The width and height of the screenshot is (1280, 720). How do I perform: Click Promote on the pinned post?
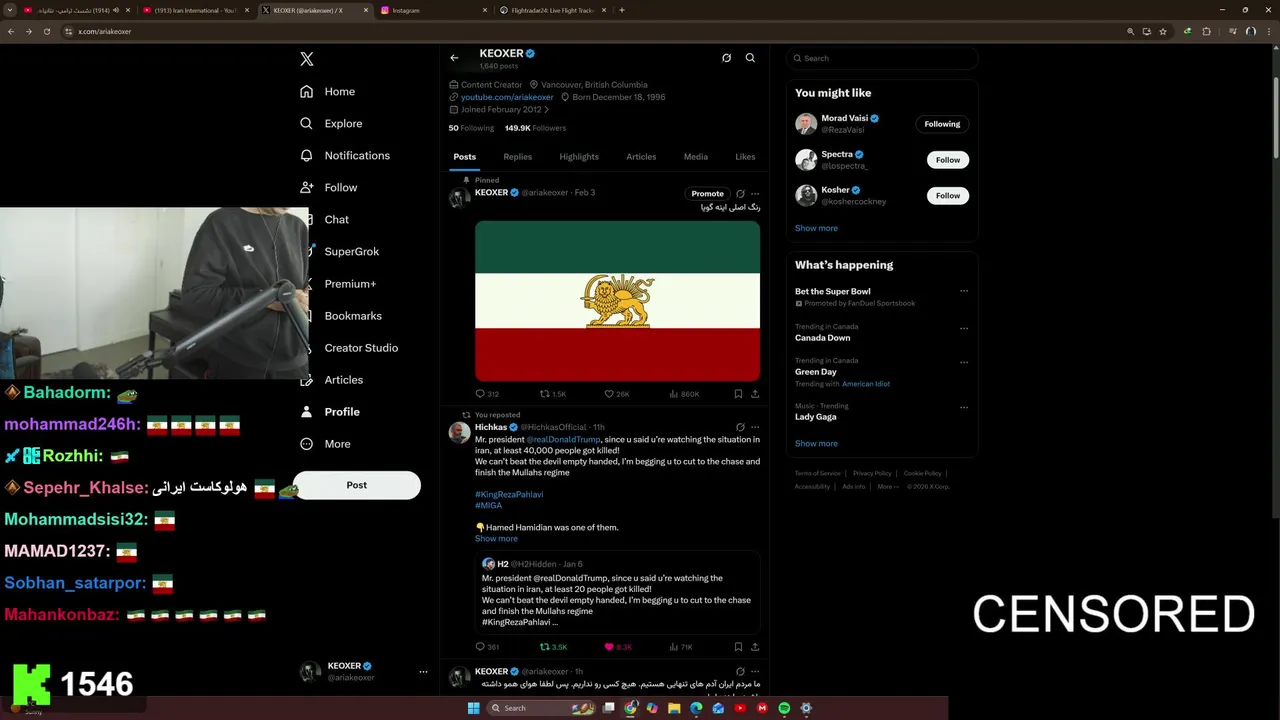click(707, 194)
